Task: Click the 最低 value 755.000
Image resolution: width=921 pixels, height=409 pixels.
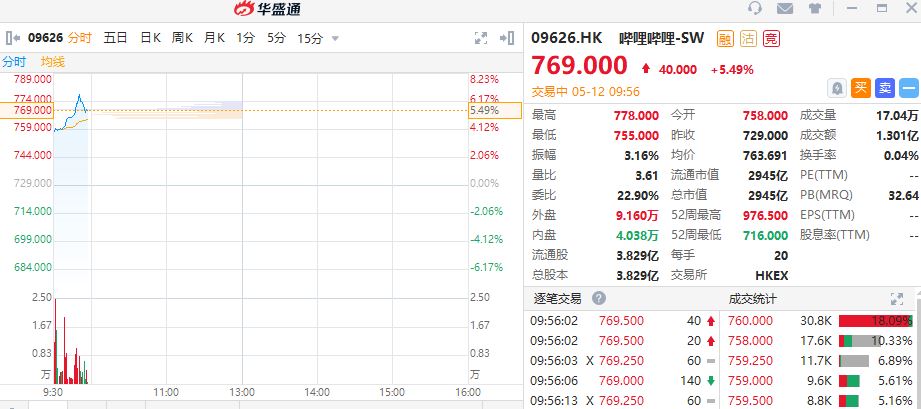Action: point(636,135)
